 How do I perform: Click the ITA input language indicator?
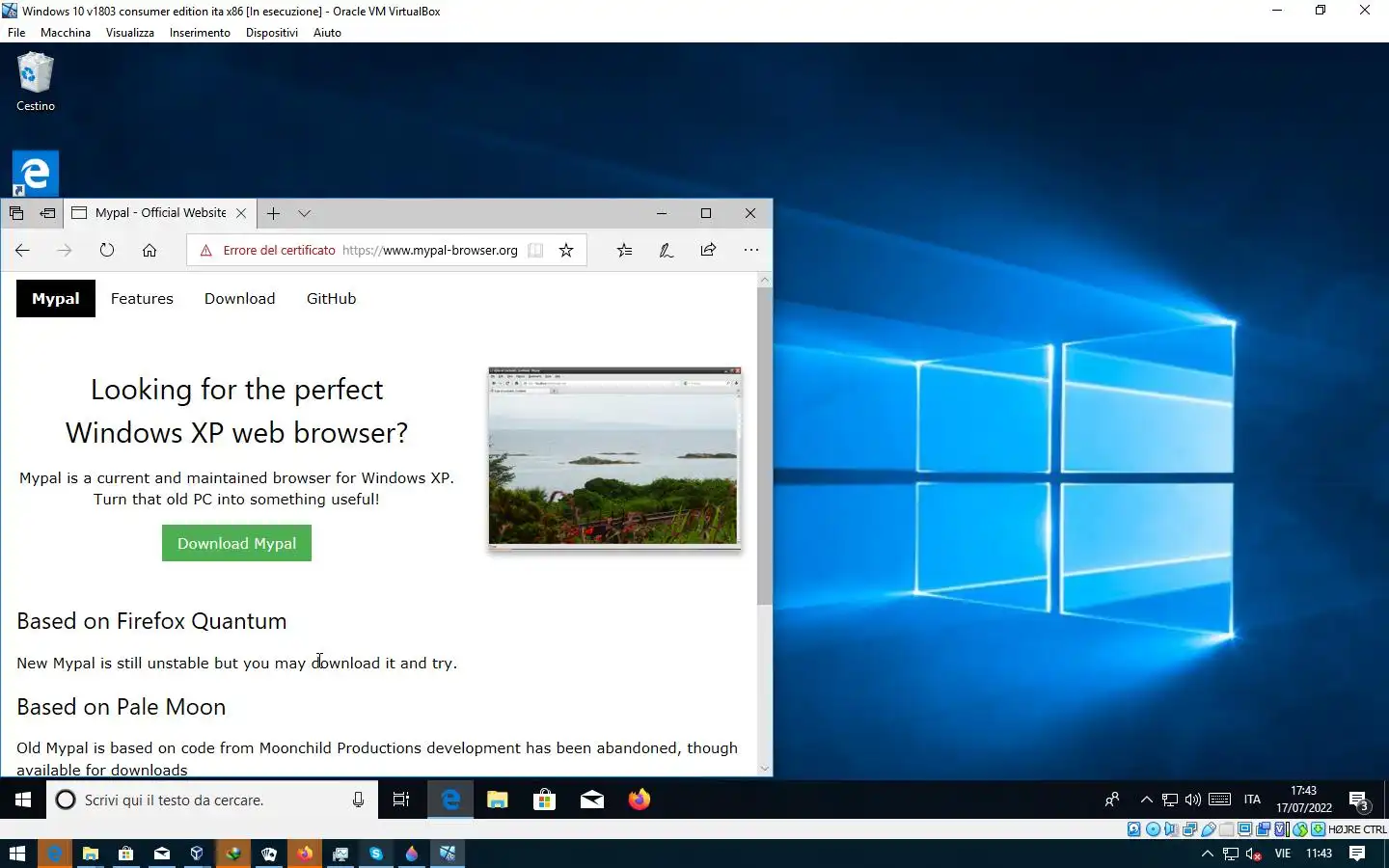(x=1252, y=800)
